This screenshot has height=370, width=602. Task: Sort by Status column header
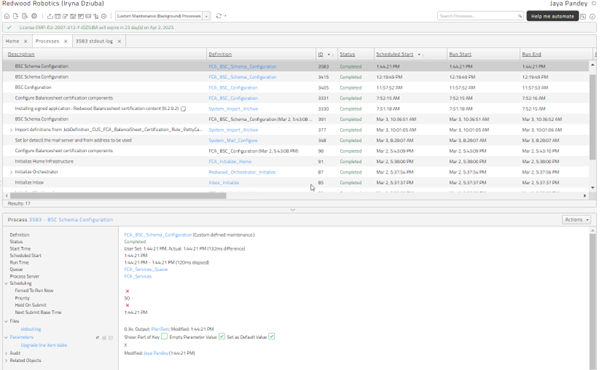(x=347, y=55)
